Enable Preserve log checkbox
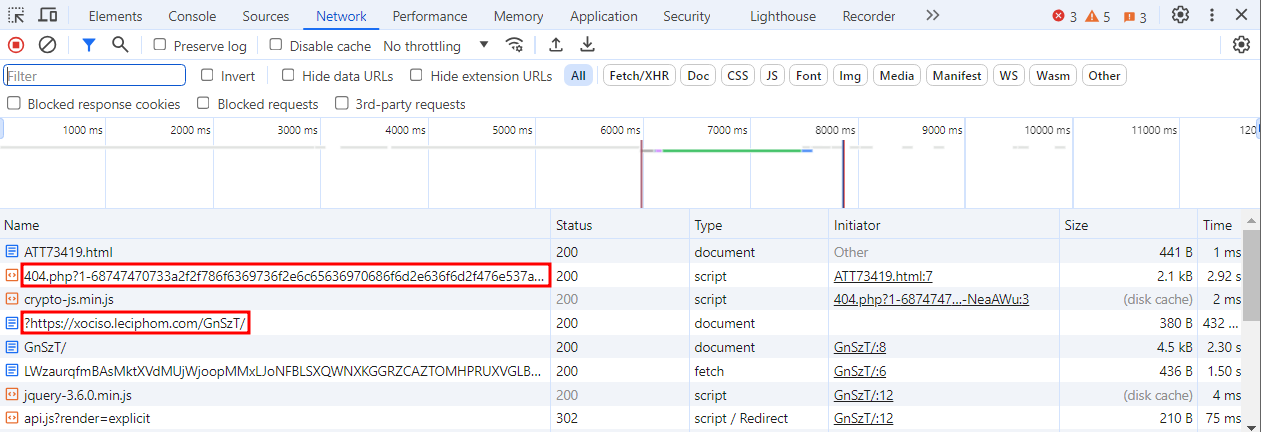 click(x=161, y=45)
